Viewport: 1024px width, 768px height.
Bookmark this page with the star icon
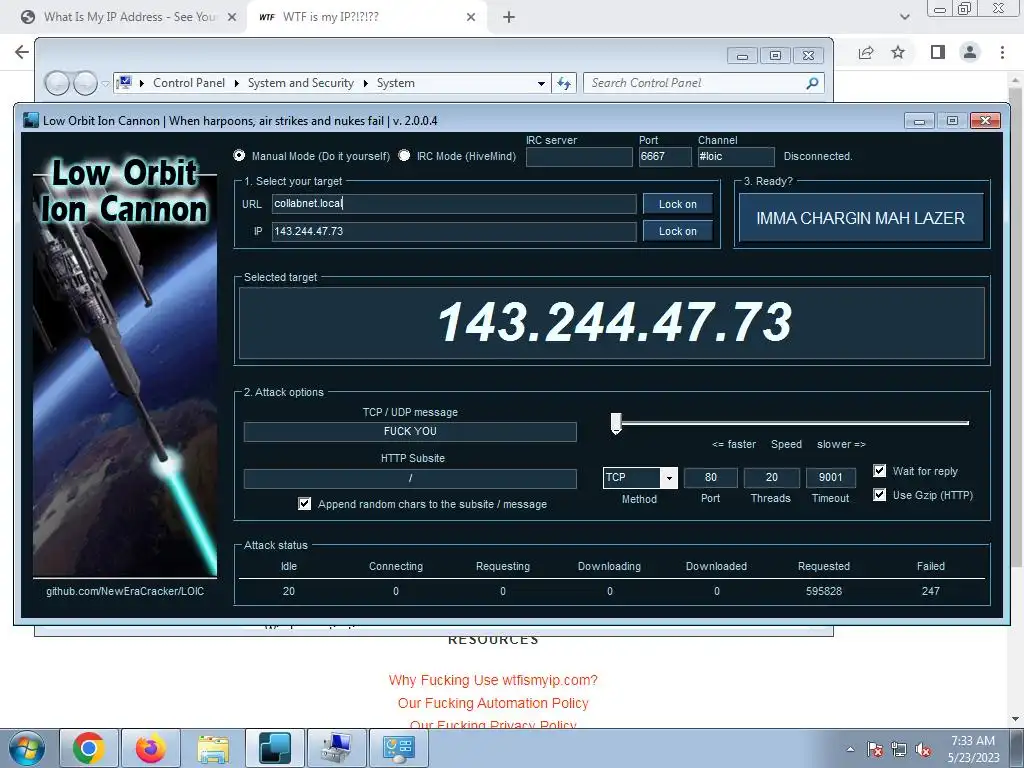(x=899, y=52)
